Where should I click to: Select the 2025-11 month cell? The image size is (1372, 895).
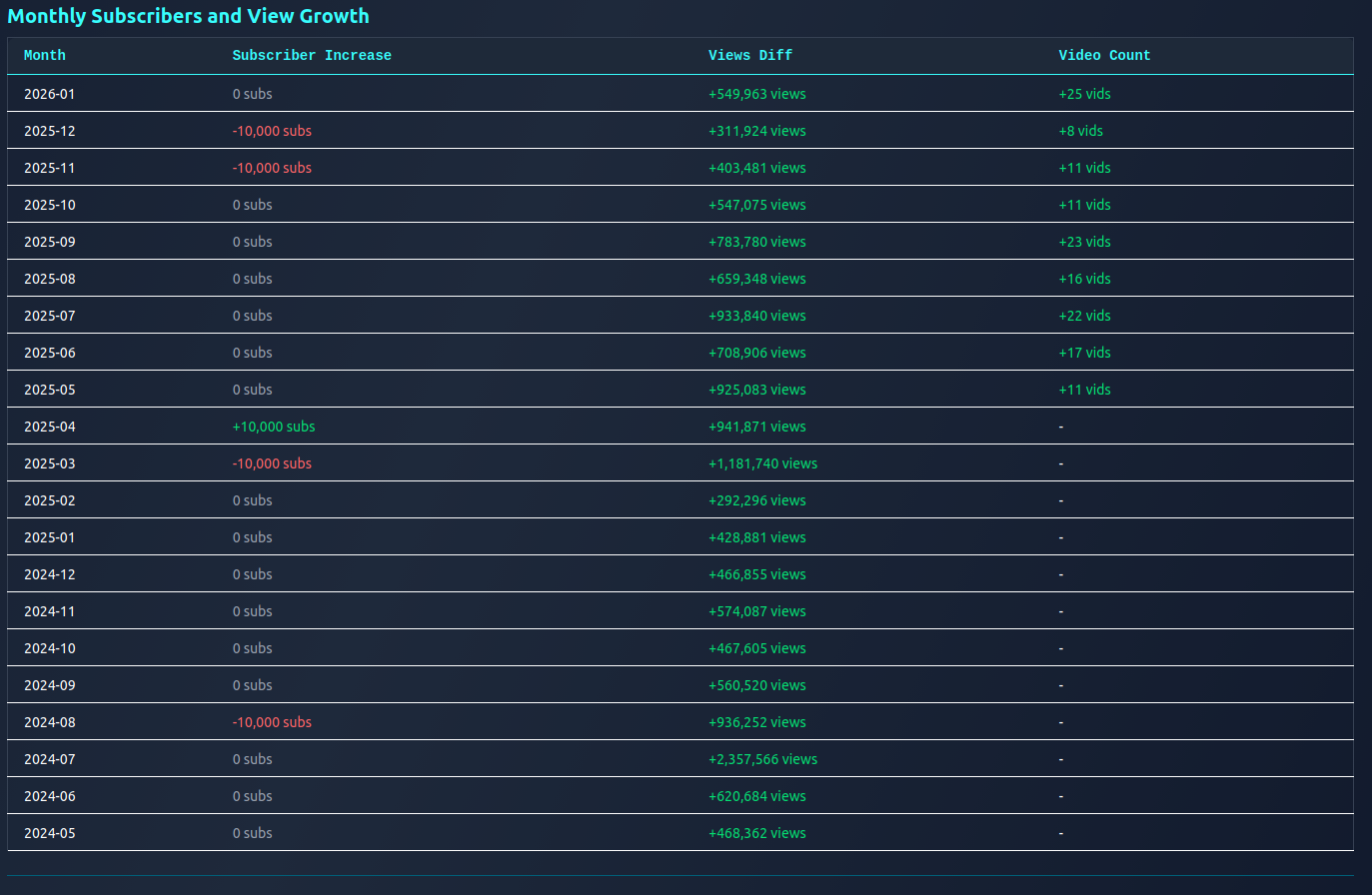(x=50, y=168)
